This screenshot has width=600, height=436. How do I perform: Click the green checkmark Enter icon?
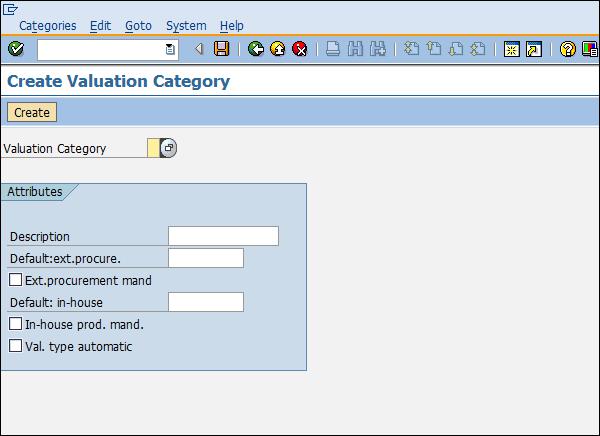click(x=16, y=49)
